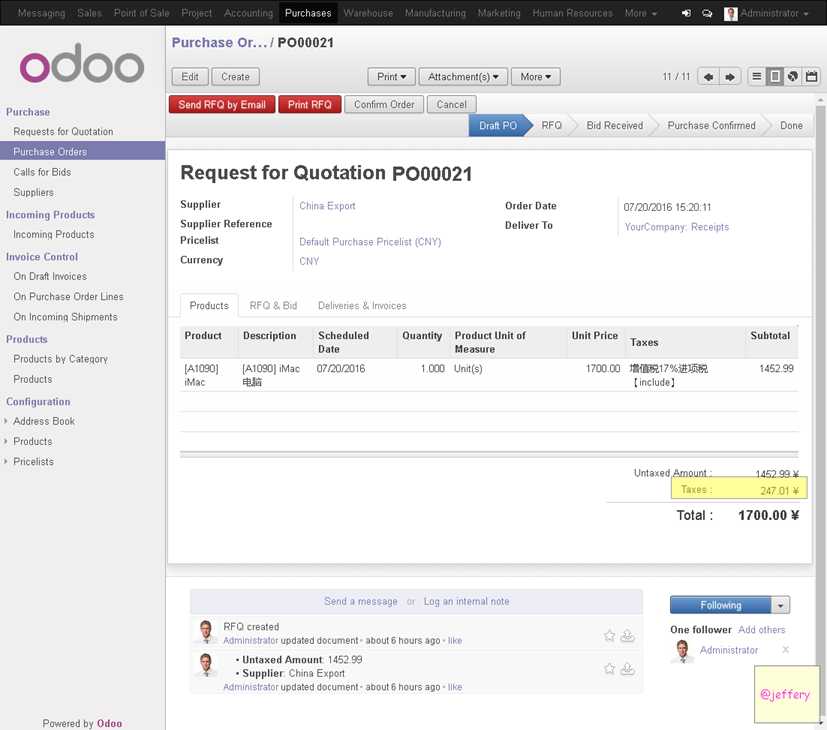Open the Print dropdown
This screenshot has width=827, height=730.
pyautogui.click(x=391, y=76)
